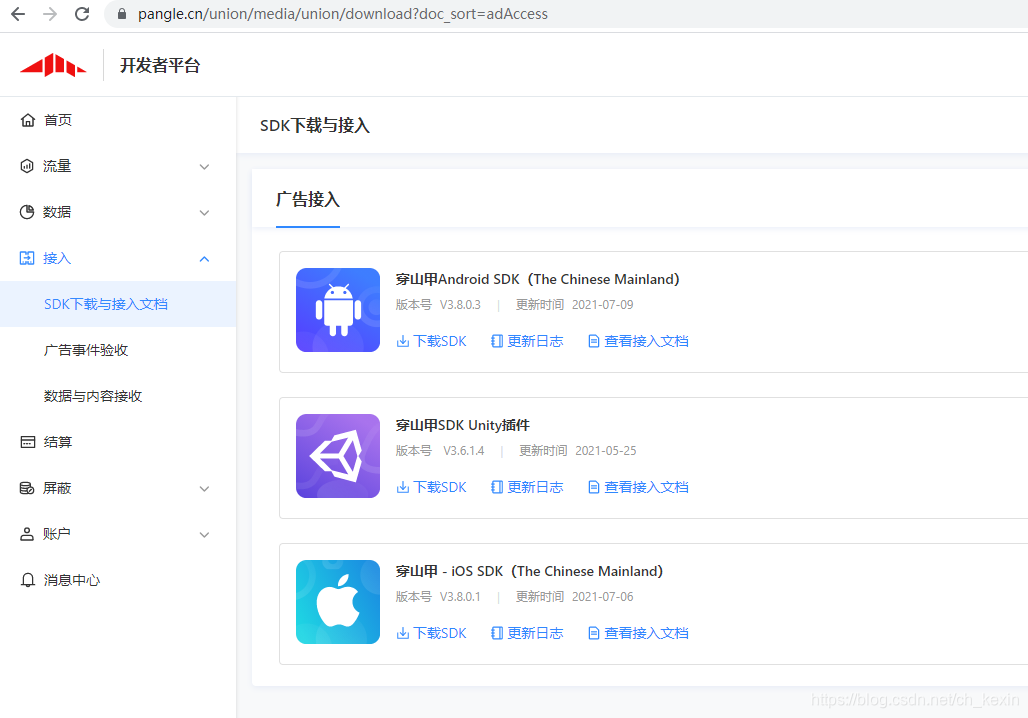Click the Unity plugin thumbnail
Screen dimensions: 1028x718
338,456
